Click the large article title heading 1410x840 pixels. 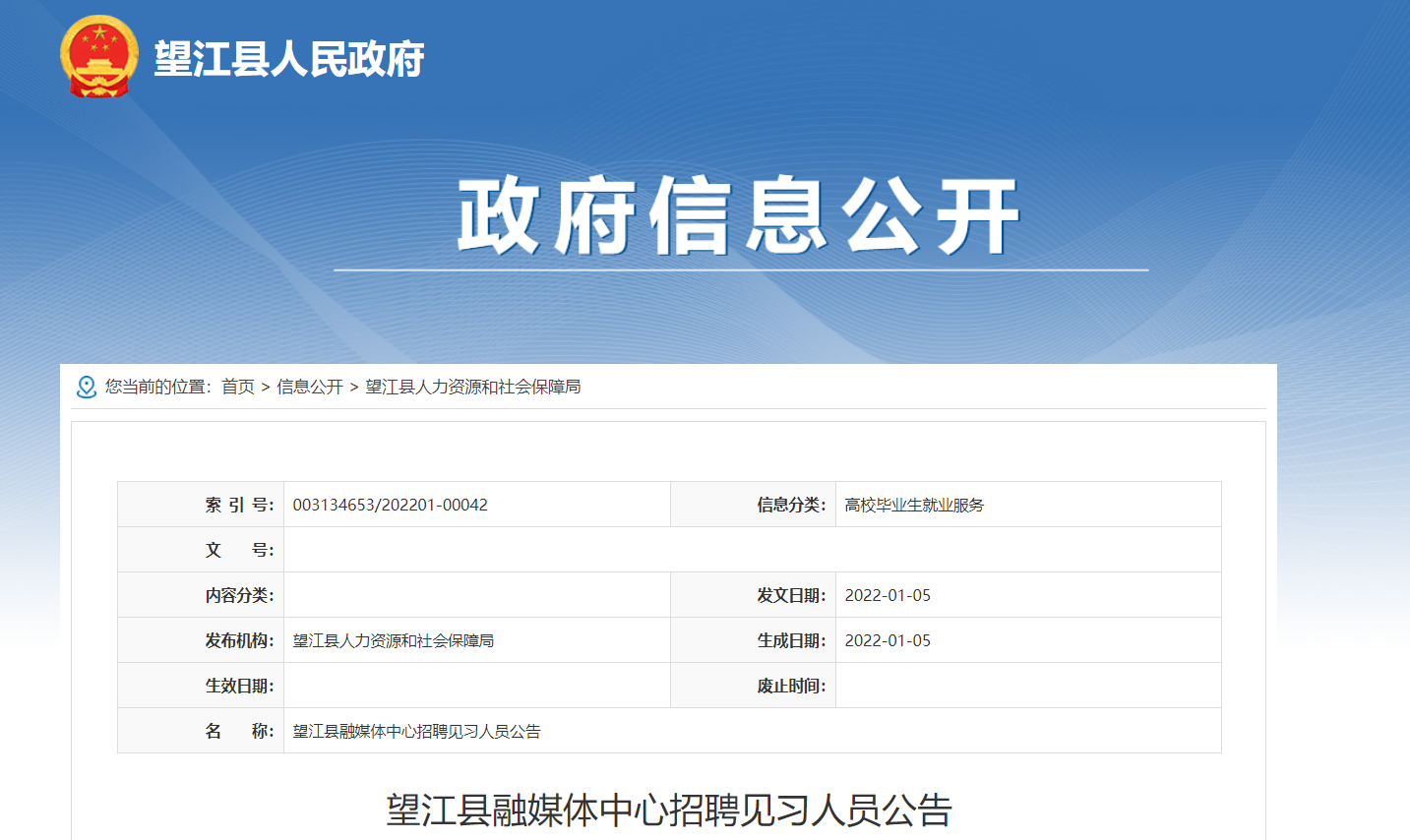coord(669,810)
